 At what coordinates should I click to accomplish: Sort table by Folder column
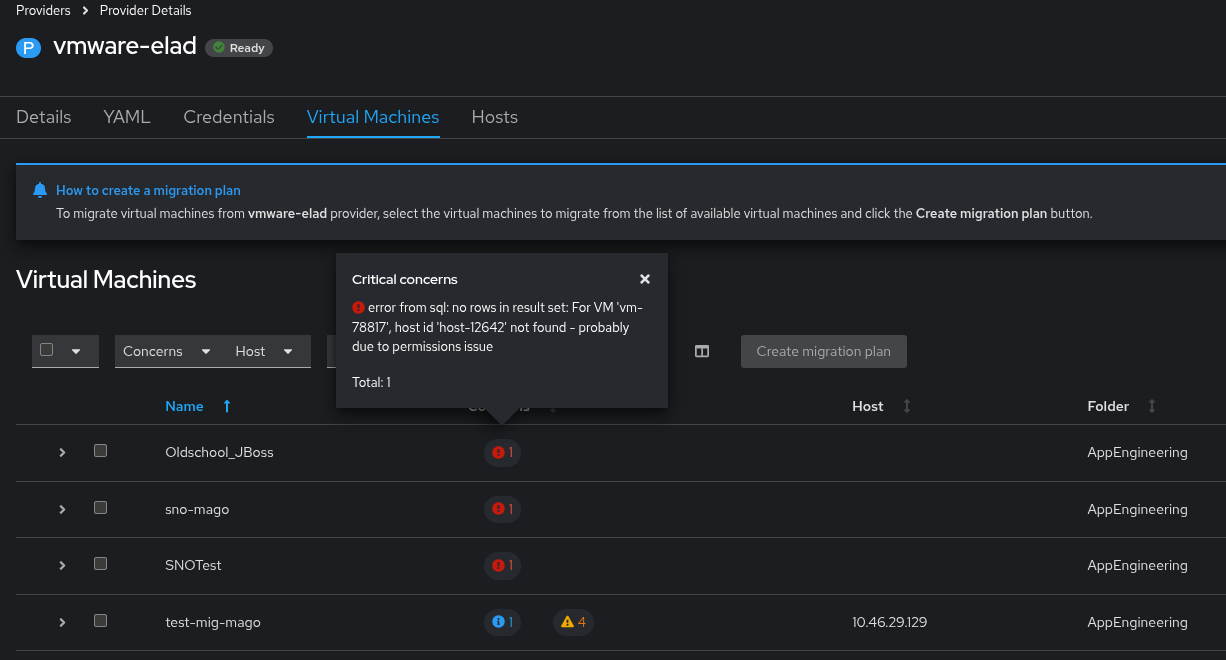[1152, 406]
